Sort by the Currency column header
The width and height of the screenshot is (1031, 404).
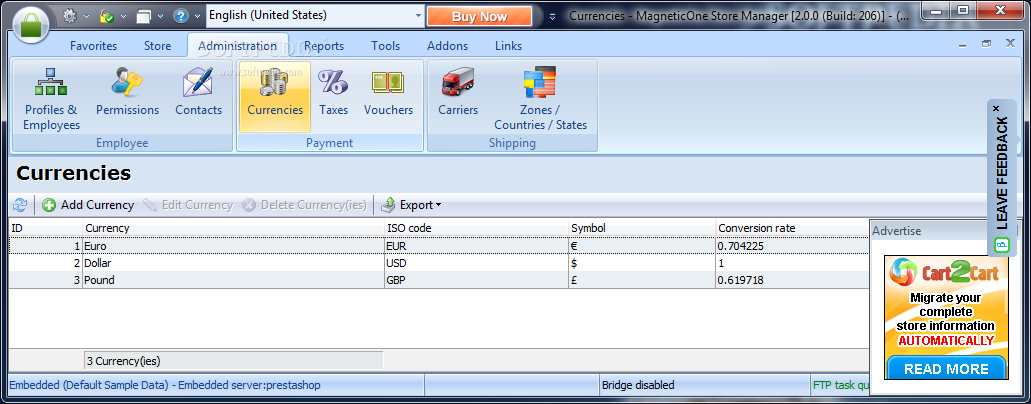(x=233, y=228)
